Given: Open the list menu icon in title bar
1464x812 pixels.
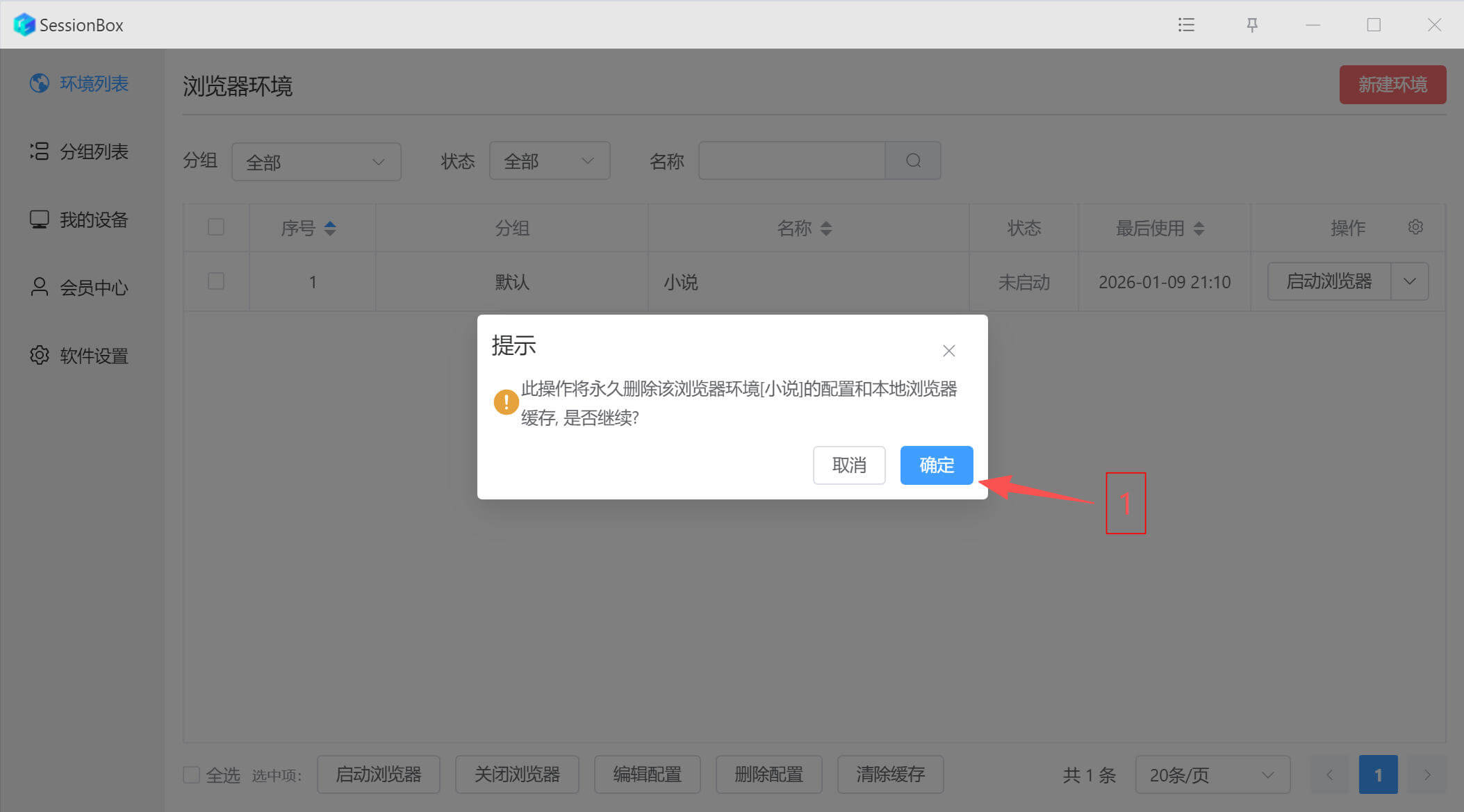Looking at the screenshot, I should 1186,25.
